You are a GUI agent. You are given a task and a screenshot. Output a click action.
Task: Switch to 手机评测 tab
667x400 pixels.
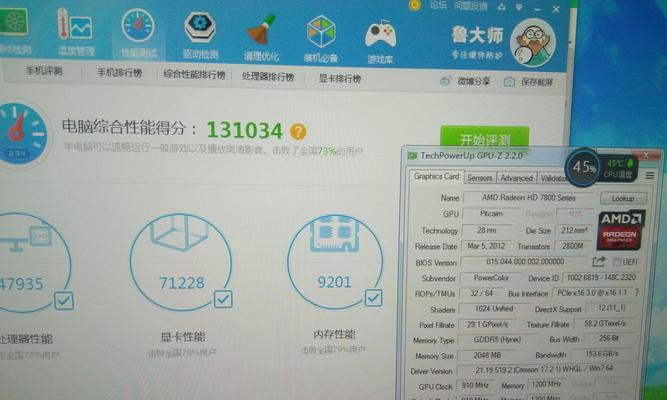pos(44,71)
